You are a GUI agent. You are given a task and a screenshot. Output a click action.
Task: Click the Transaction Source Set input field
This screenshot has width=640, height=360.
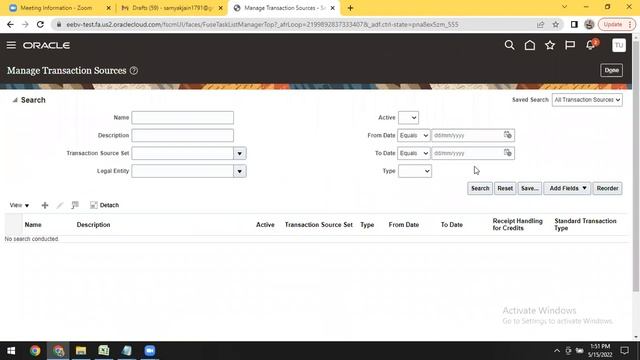(182, 153)
